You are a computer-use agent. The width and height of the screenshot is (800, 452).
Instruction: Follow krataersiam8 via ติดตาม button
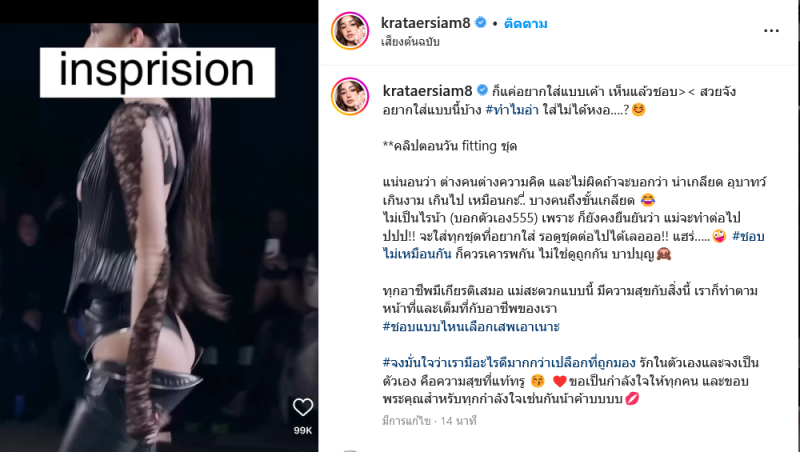[x=526, y=23]
